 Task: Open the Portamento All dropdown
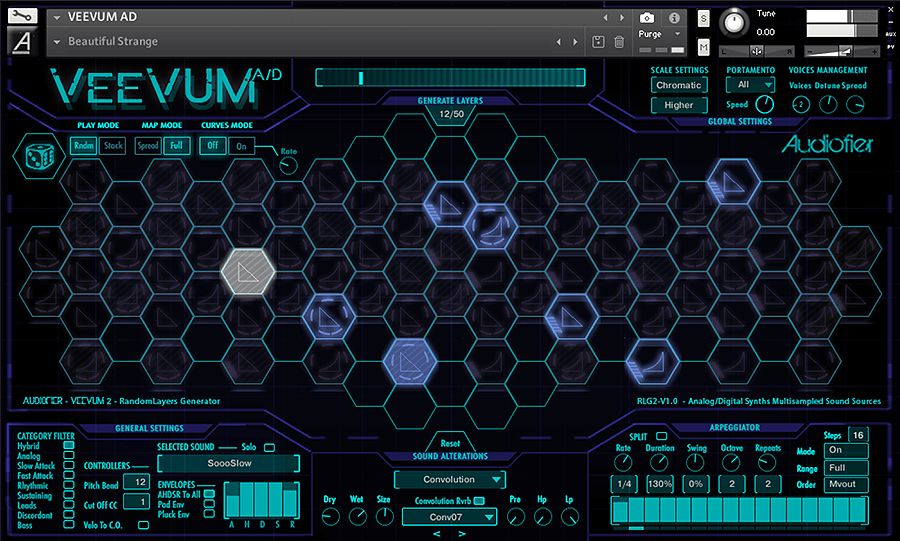(x=750, y=85)
